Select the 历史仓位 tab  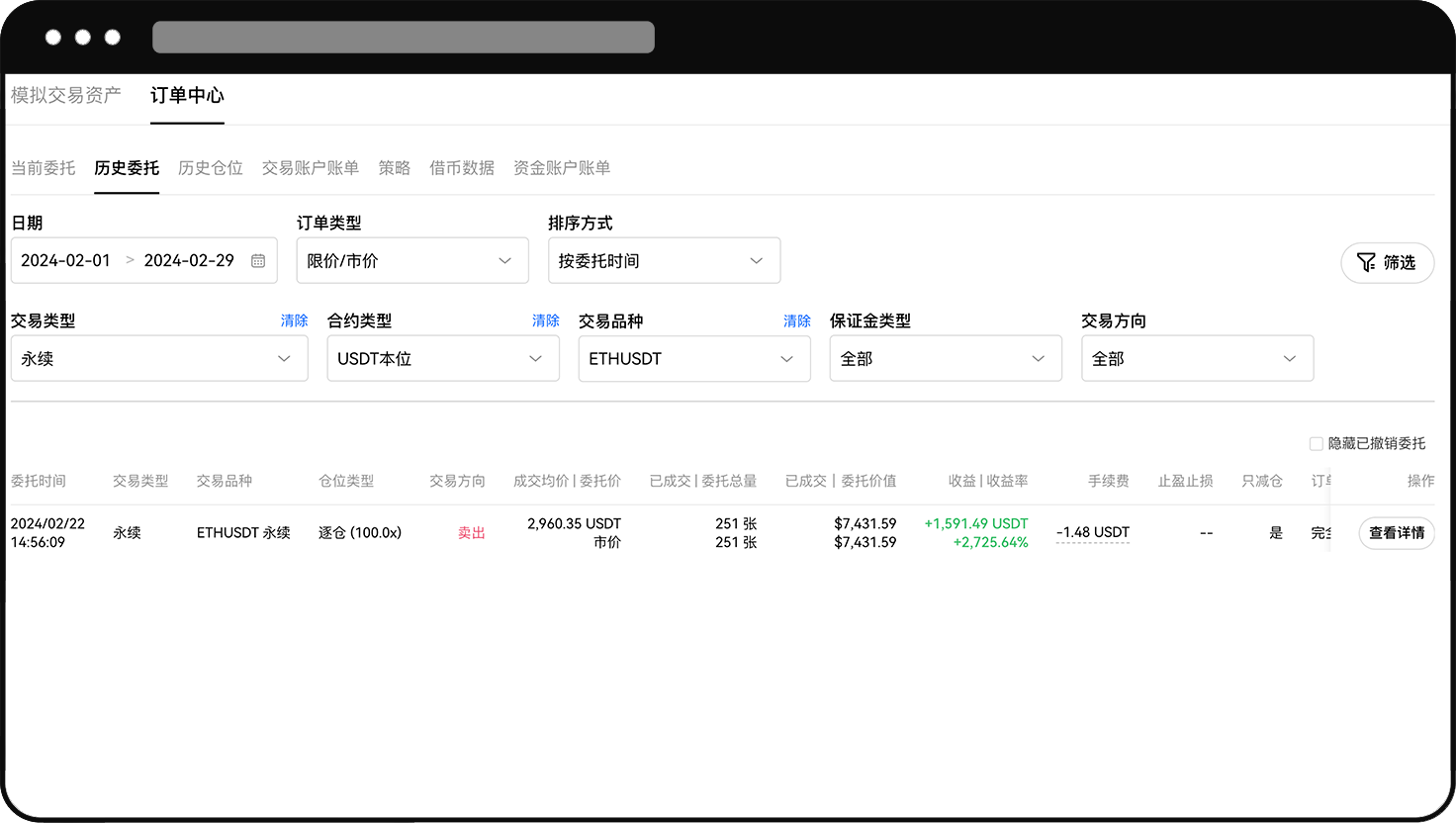210,168
